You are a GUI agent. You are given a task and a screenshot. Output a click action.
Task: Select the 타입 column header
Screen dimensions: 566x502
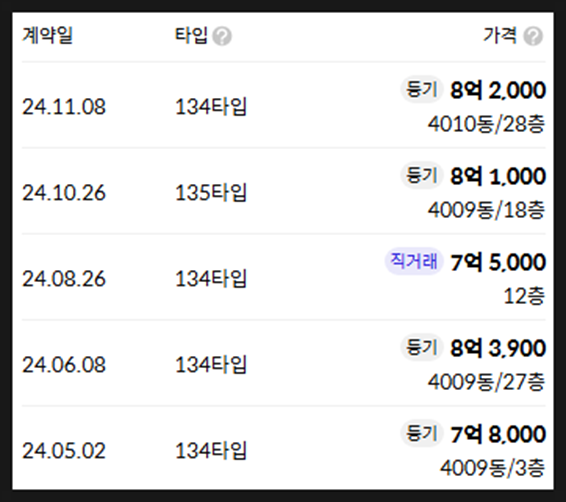click(x=191, y=36)
